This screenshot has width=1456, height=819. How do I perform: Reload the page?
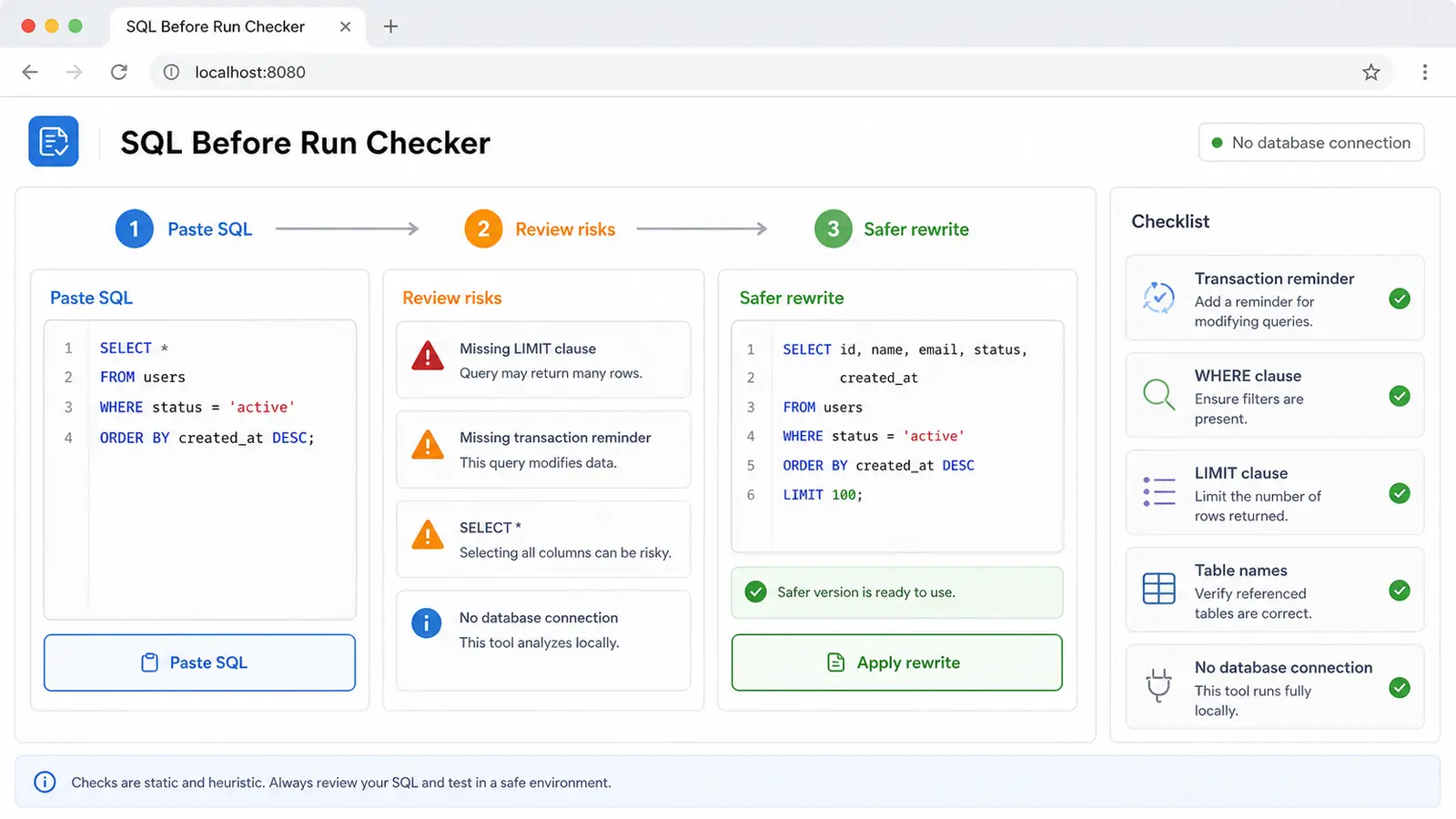[x=118, y=72]
